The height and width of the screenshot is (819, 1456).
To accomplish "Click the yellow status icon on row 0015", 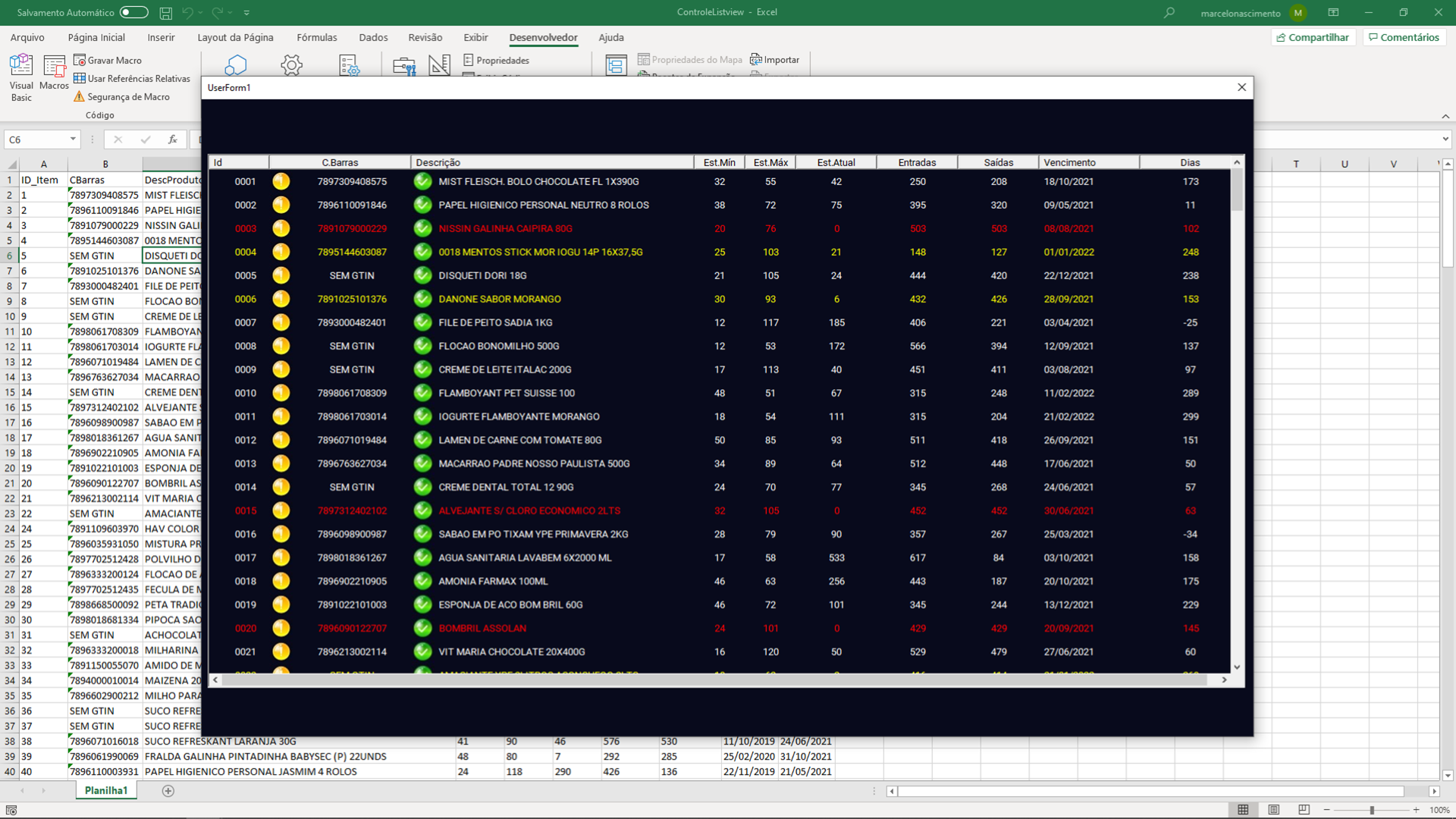I will (x=281, y=510).
